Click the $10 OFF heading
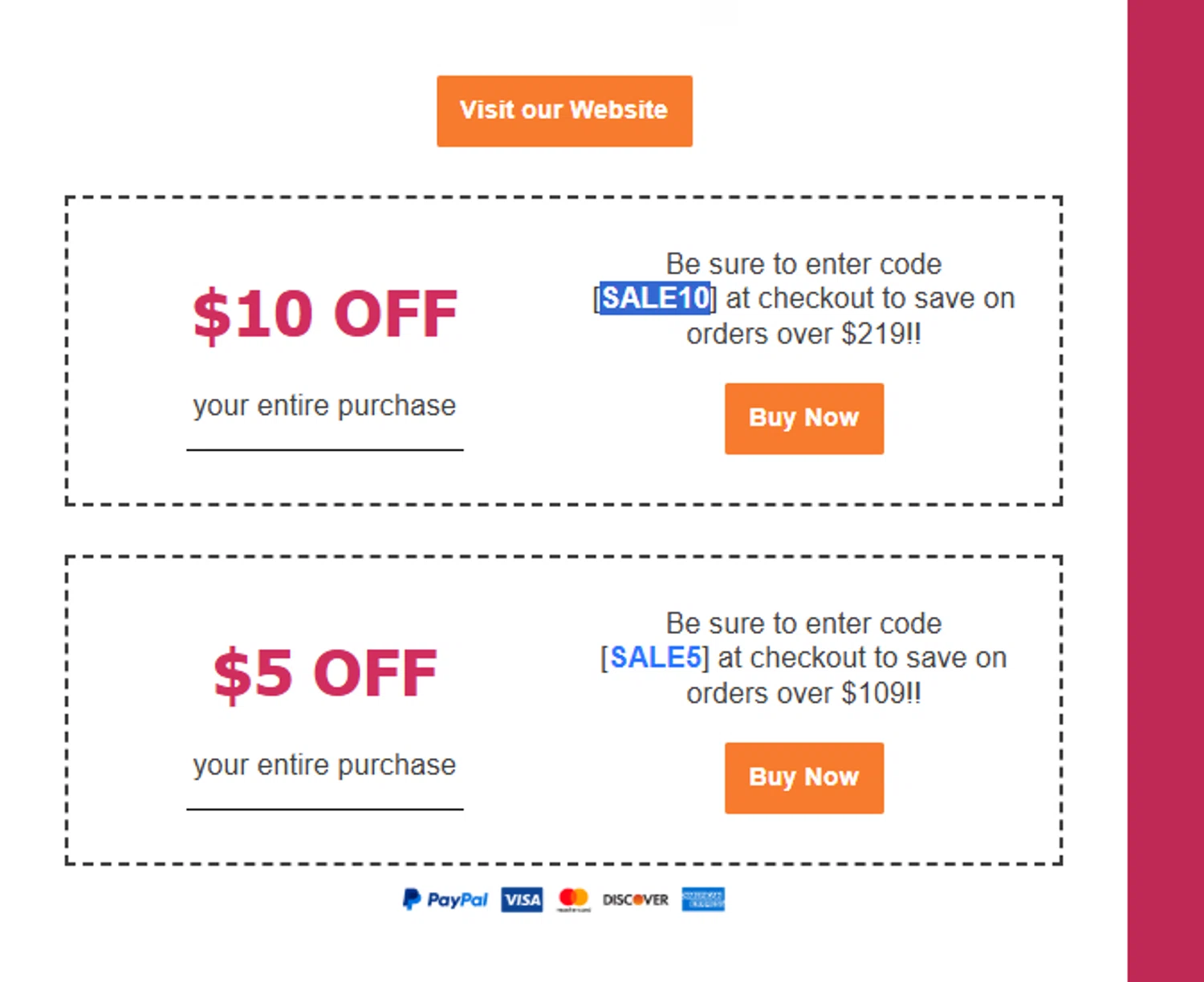 (x=325, y=314)
